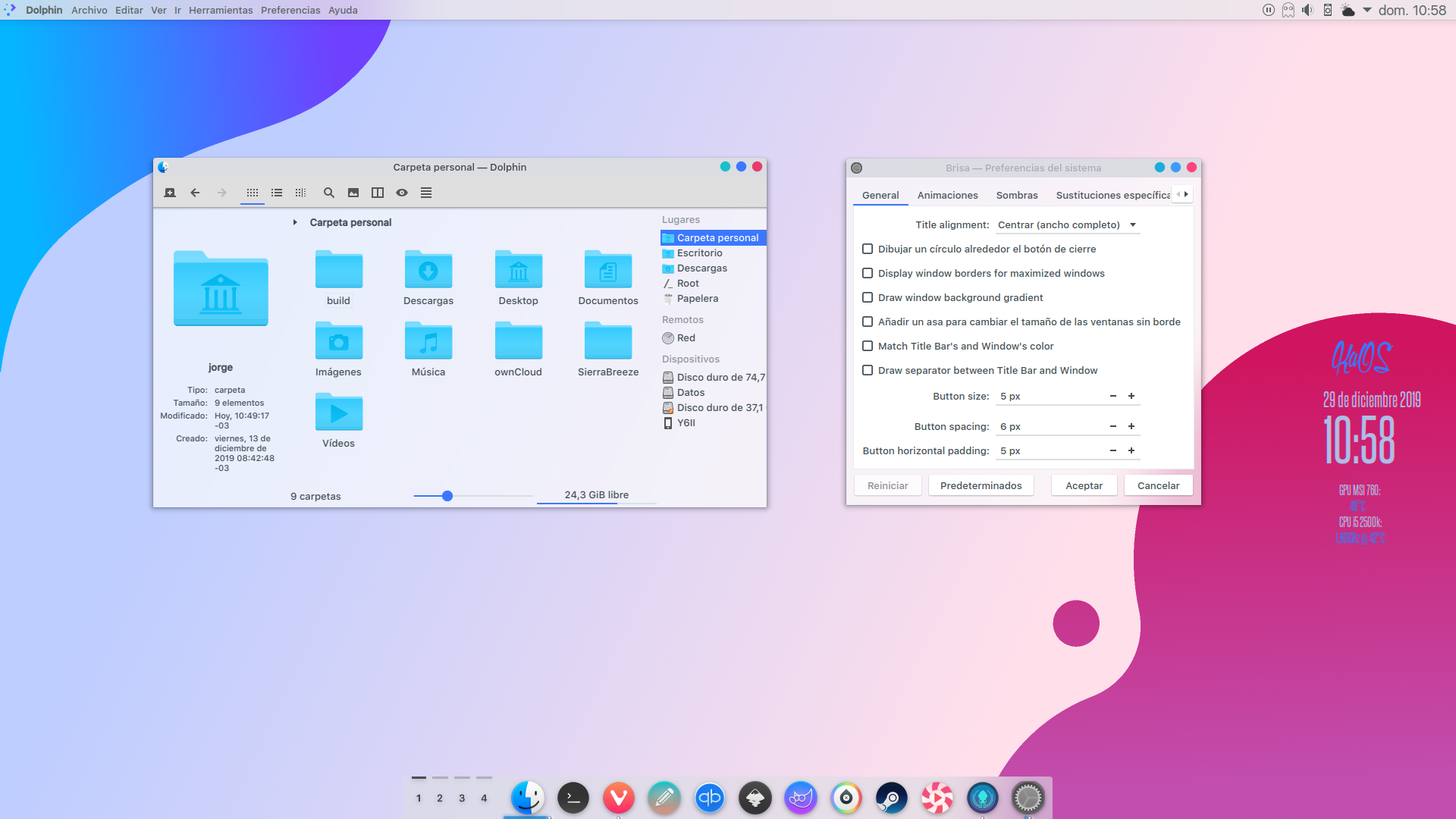The image size is (1456, 819).
Task: Open the Herramientas menu
Action: (220, 10)
